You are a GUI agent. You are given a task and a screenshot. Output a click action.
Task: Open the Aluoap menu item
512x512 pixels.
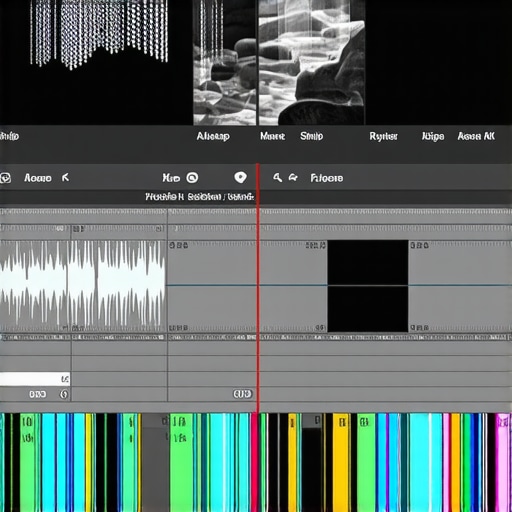(x=213, y=136)
